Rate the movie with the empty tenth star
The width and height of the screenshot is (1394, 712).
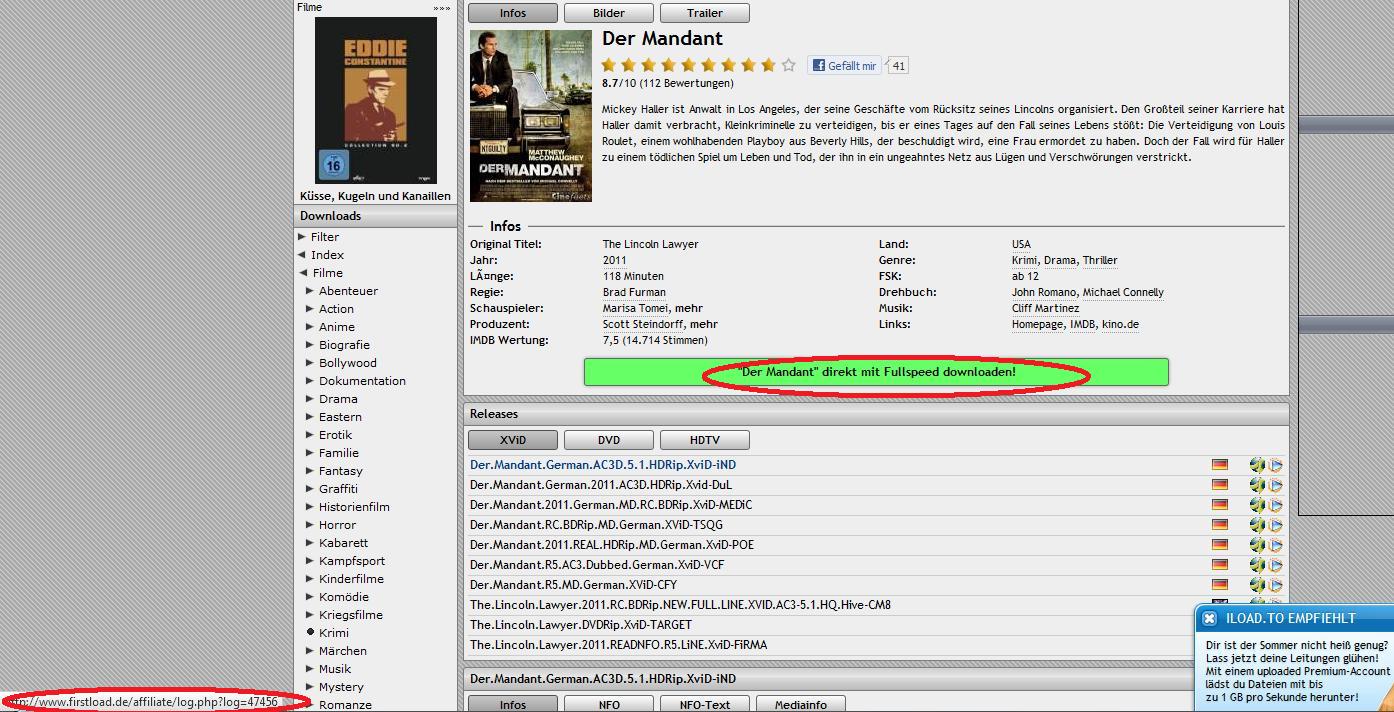788,65
